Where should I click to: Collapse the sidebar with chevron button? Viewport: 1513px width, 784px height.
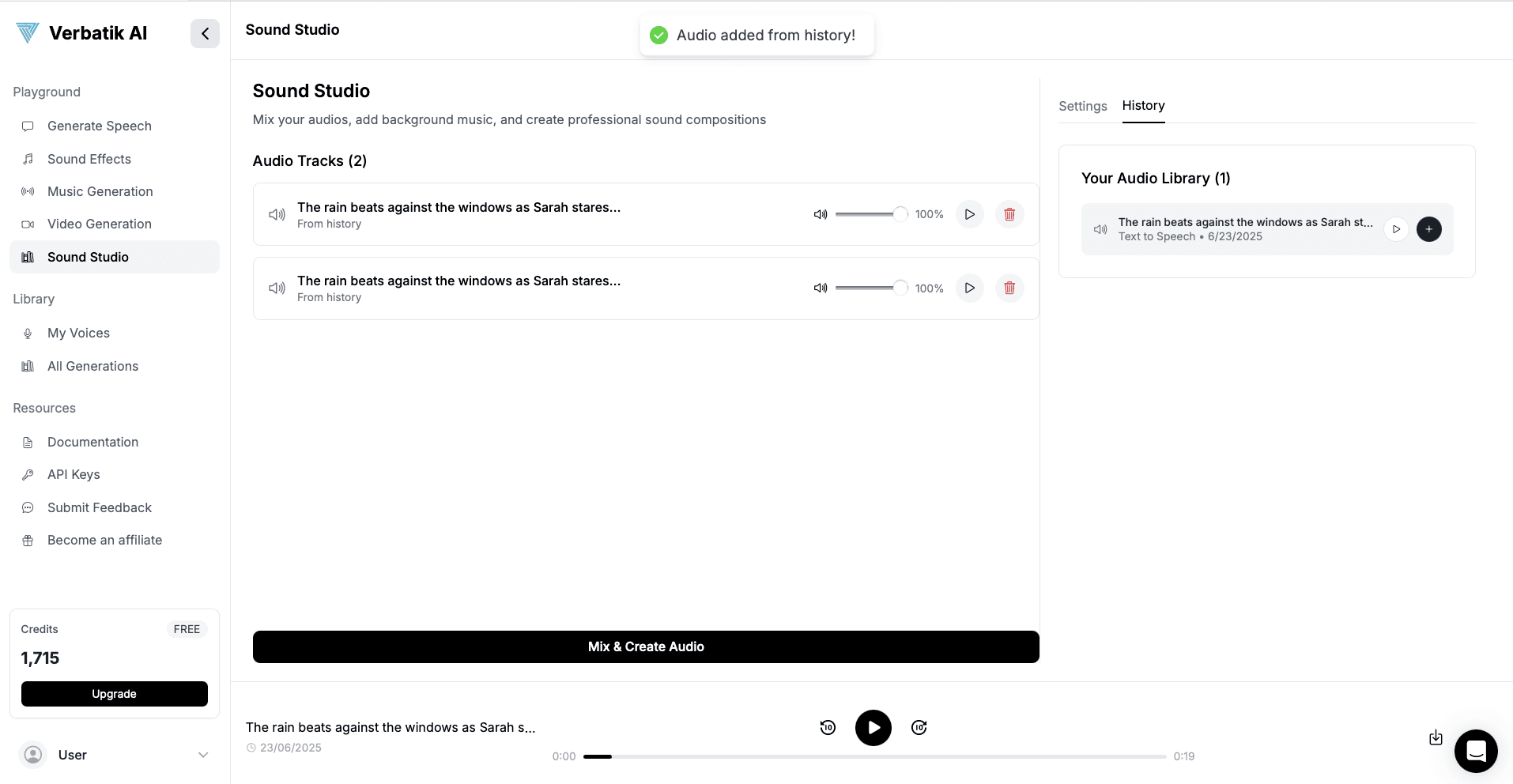(205, 33)
